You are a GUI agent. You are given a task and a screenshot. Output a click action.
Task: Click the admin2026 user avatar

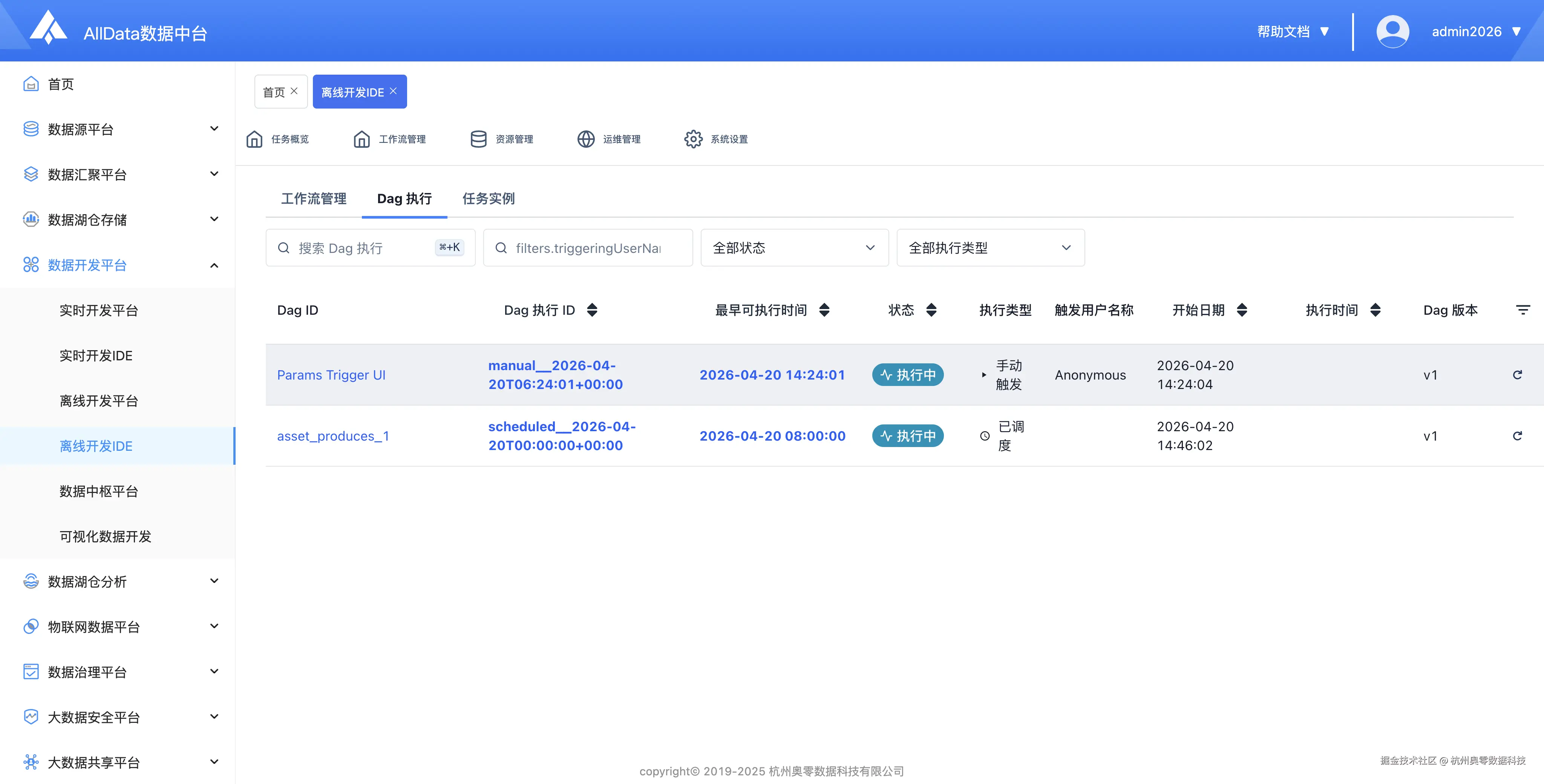[1392, 31]
